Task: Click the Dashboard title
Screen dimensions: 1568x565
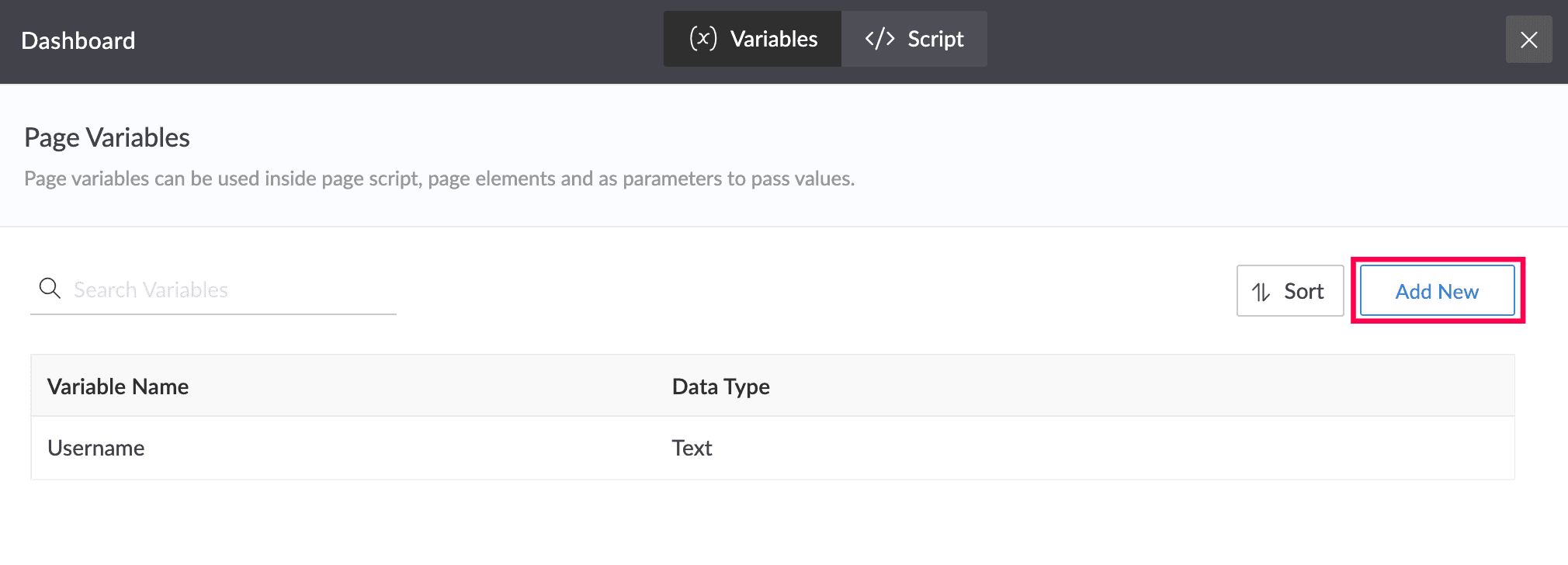Action: click(78, 40)
